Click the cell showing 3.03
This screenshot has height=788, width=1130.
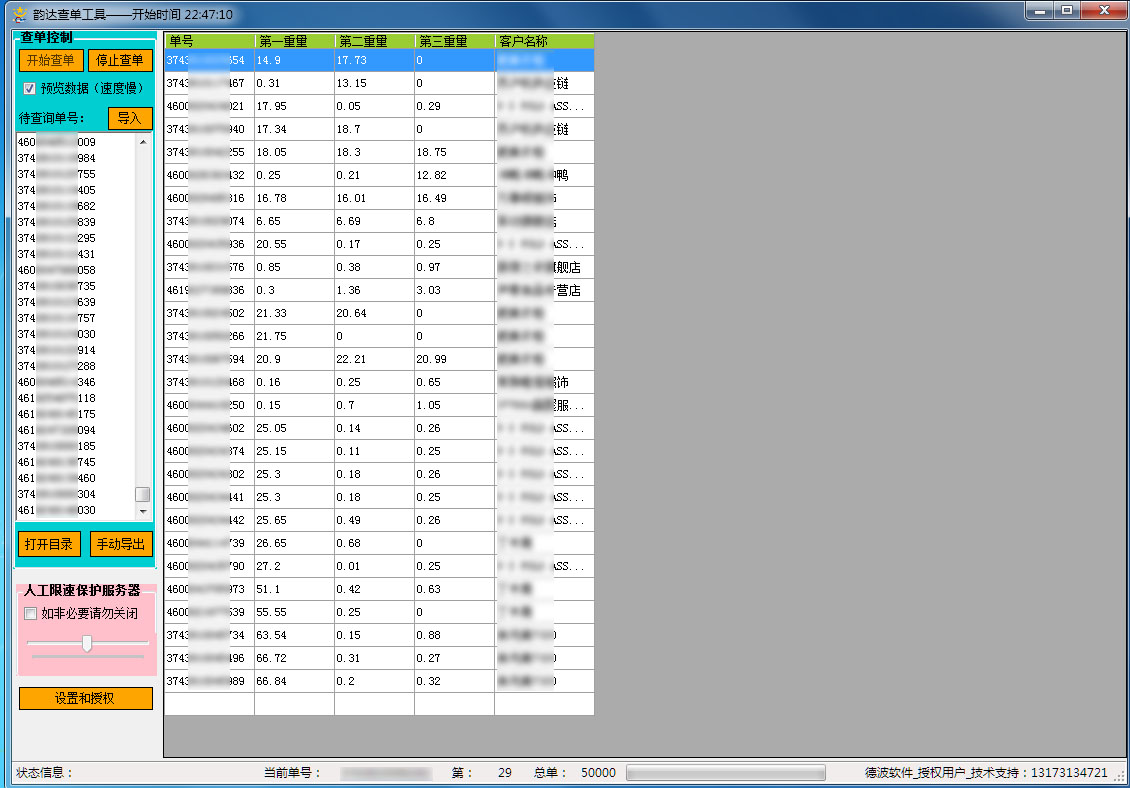[x=454, y=291]
